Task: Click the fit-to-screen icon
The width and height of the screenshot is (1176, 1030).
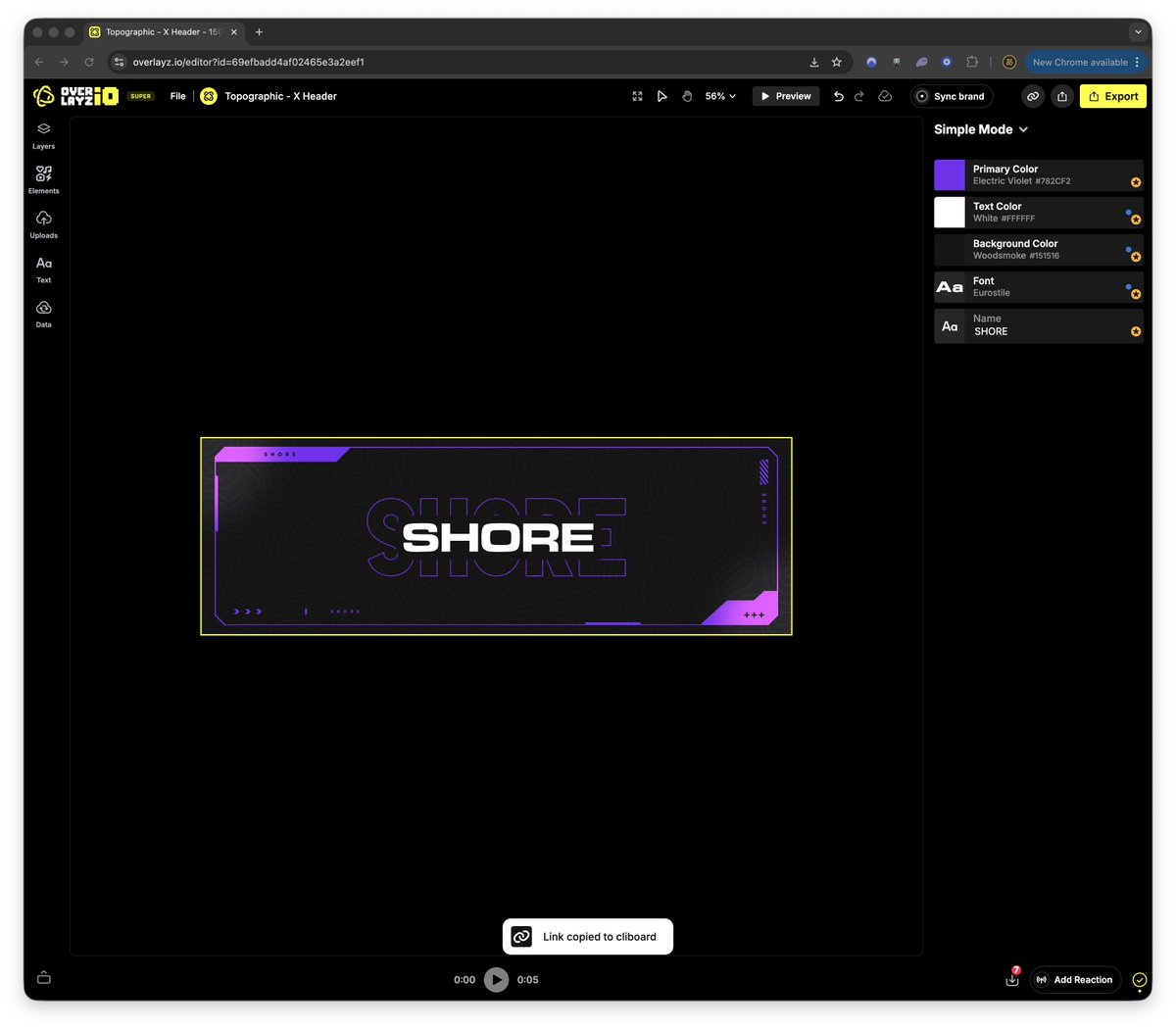Action: pyautogui.click(x=637, y=96)
